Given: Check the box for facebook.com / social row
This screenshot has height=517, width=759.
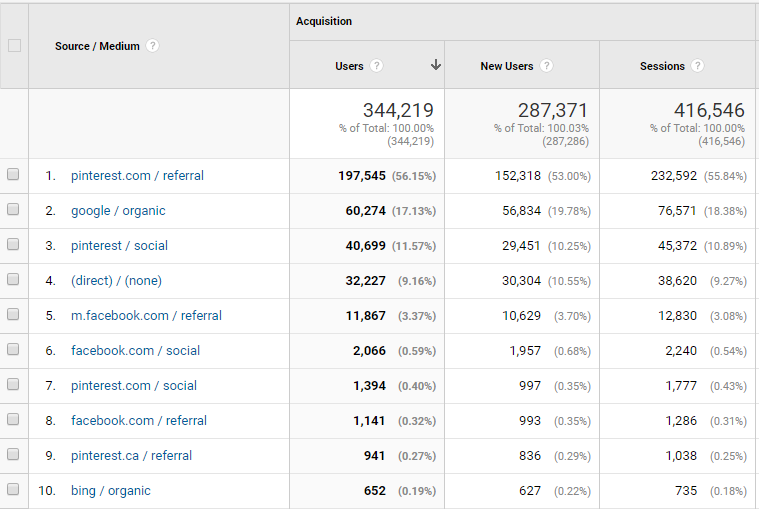Looking at the screenshot, I should pyautogui.click(x=13, y=350).
